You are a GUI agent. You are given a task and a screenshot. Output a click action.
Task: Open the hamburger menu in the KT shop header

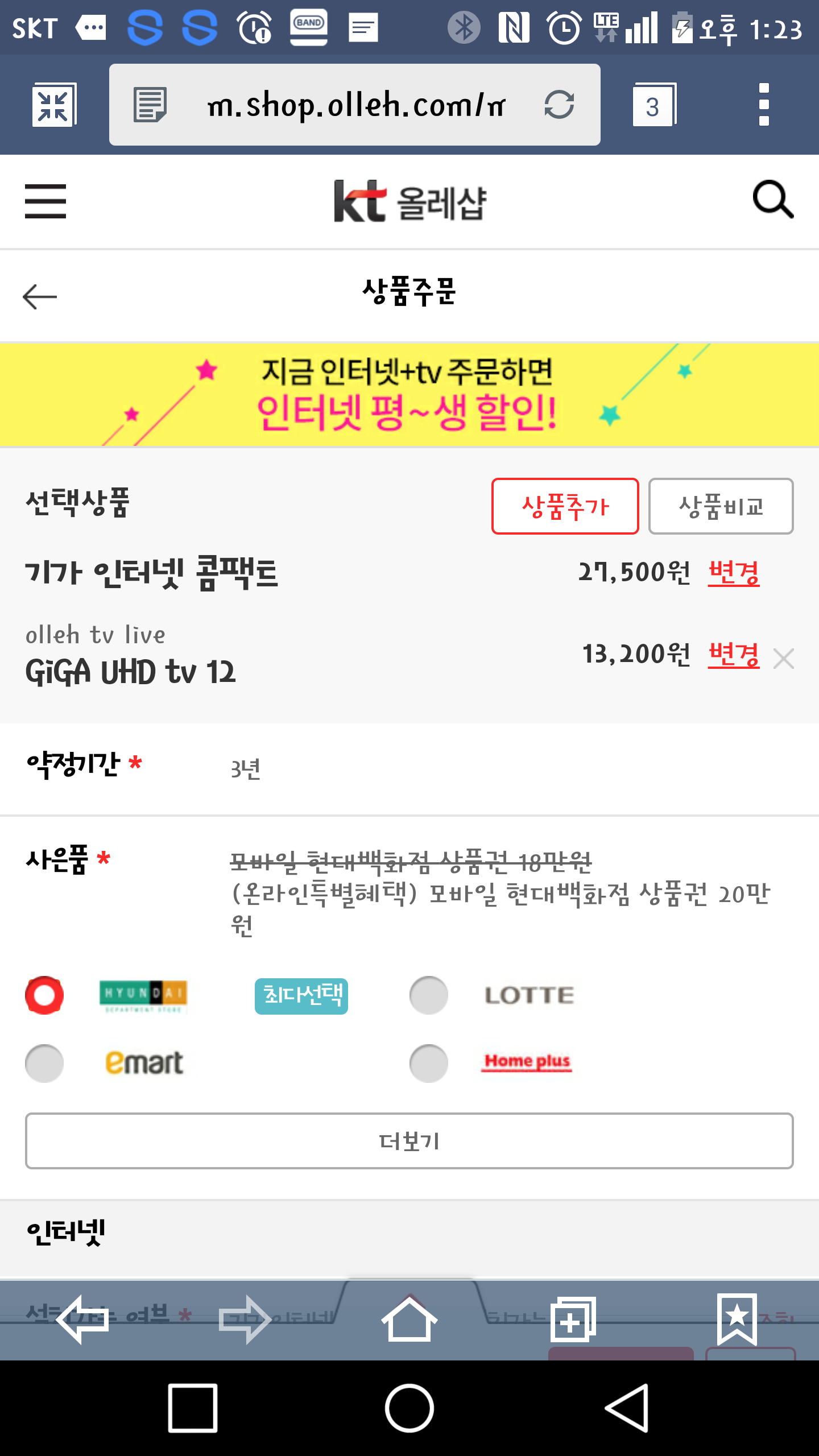(45, 201)
